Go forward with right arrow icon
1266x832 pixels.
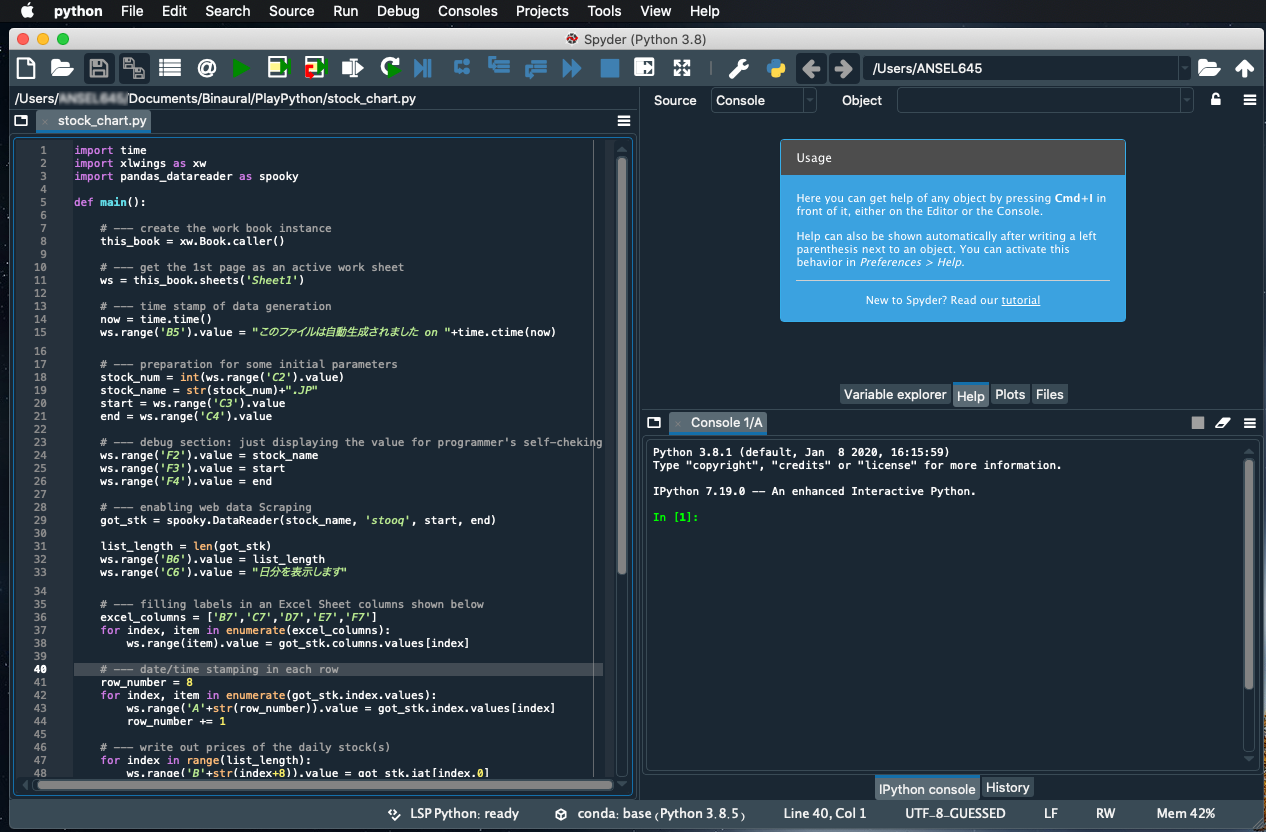844,68
